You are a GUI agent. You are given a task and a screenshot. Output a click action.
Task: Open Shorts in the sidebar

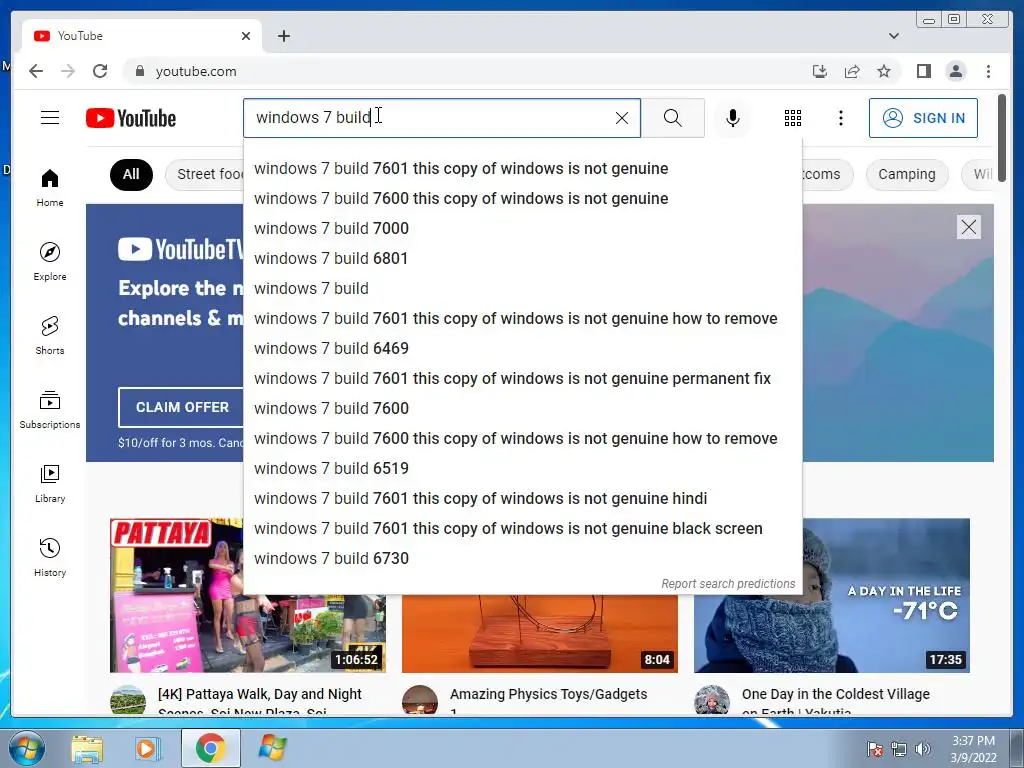click(x=50, y=336)
